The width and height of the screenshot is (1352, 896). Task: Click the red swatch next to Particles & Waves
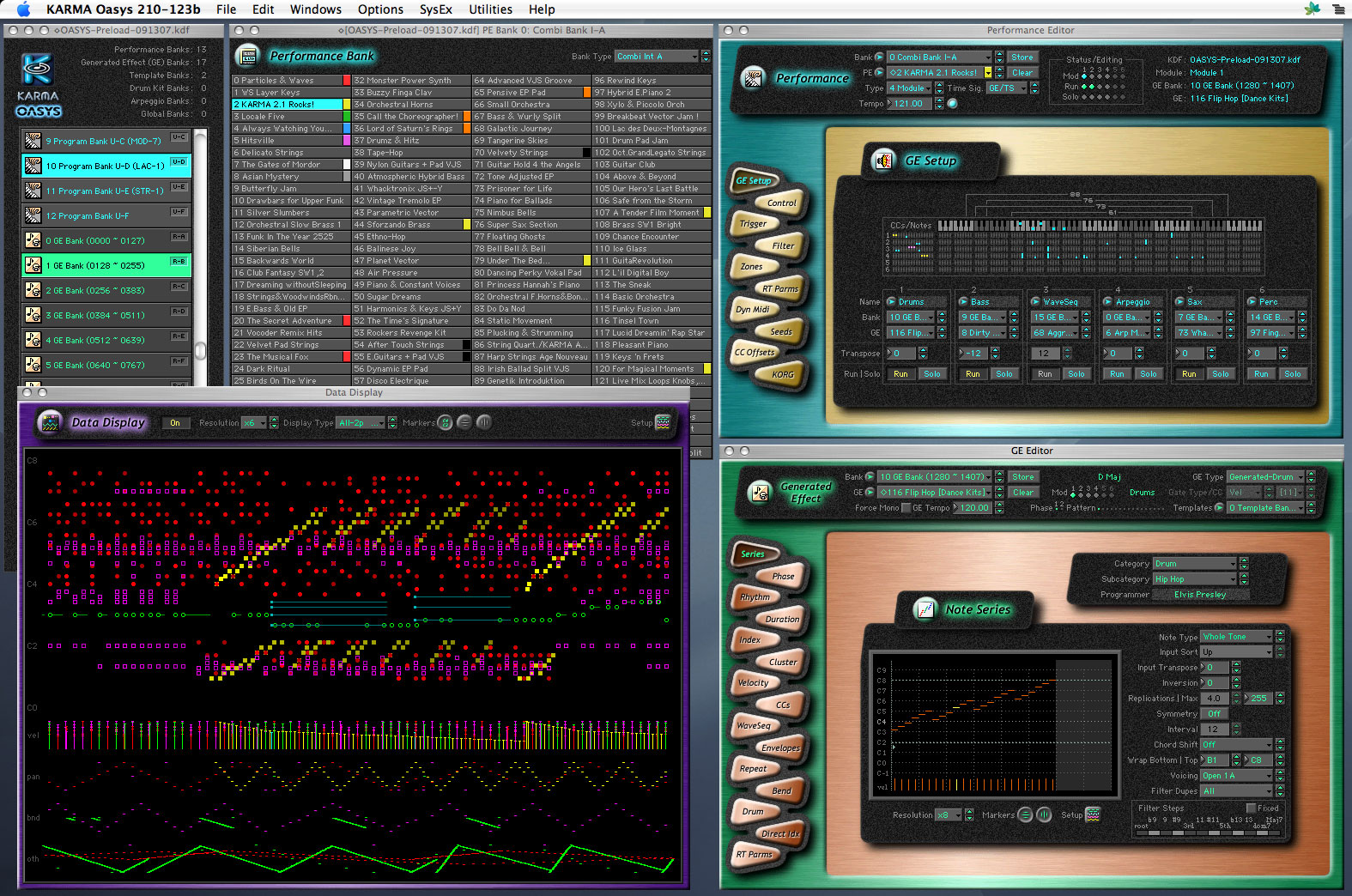[347, 81]
